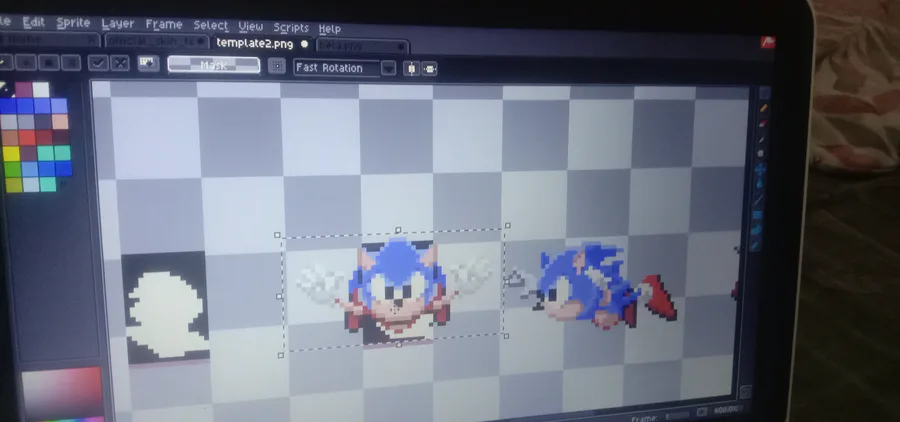The height and width of the screenshot is (422, 900).
Task: Click the running Sonic sprite on canvas
Action: [x=594, y=287]
